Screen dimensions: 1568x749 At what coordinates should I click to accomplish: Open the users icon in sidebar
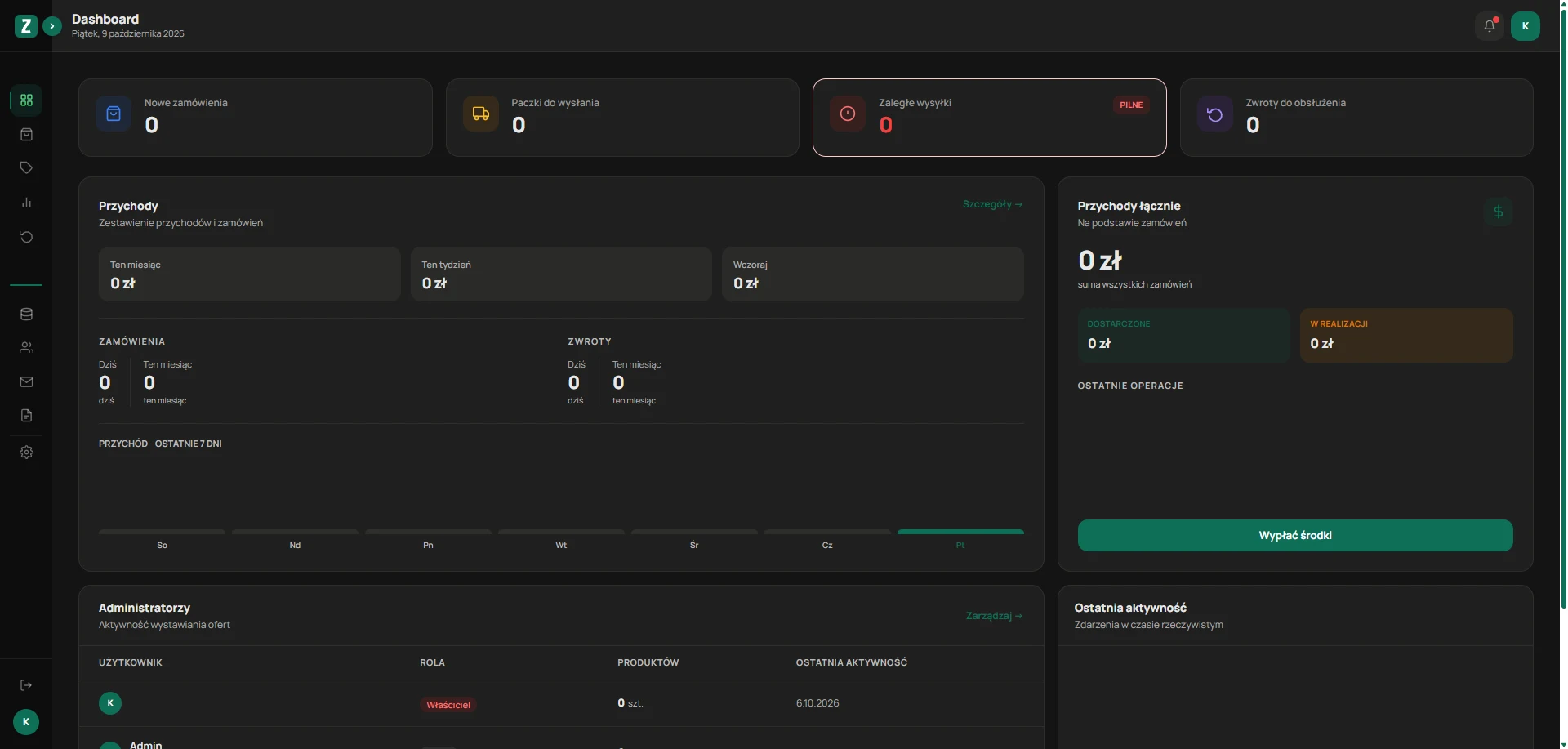[26, 347]
